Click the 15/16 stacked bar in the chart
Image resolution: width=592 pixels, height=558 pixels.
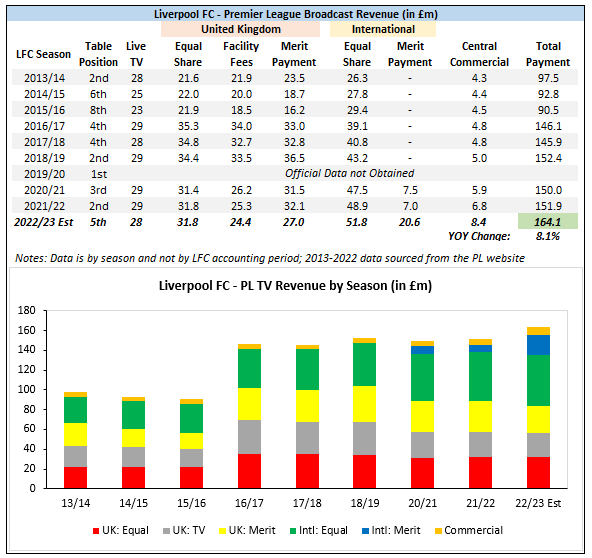191,444
